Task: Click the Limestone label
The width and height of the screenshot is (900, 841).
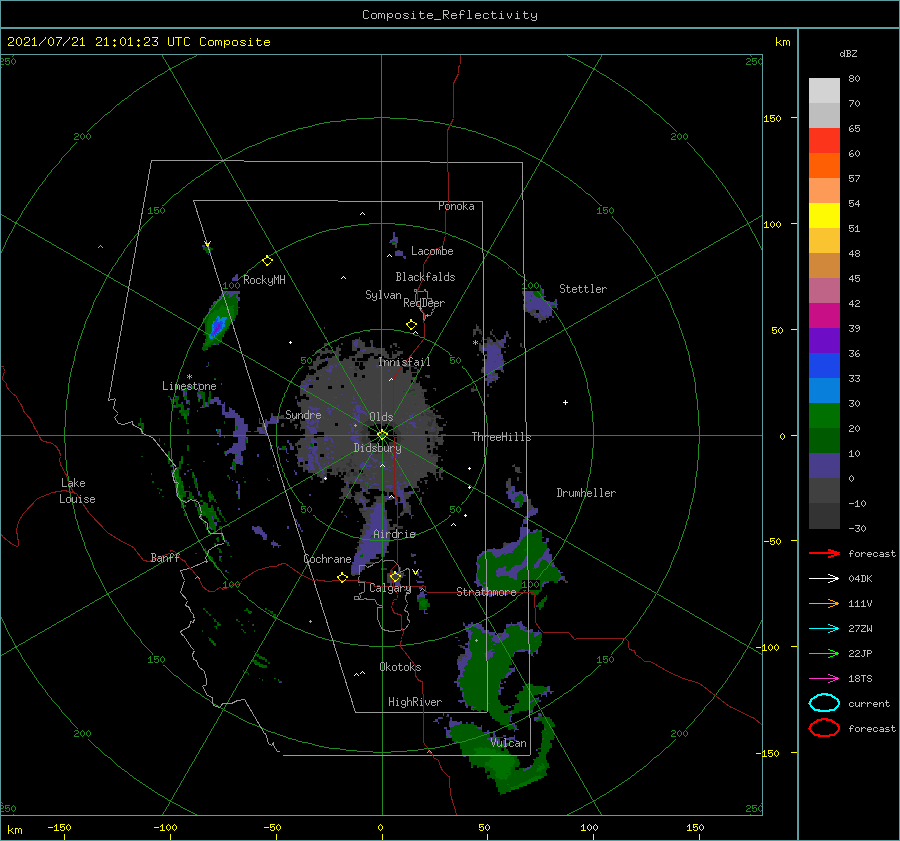Action: click(x=189, y=386)
